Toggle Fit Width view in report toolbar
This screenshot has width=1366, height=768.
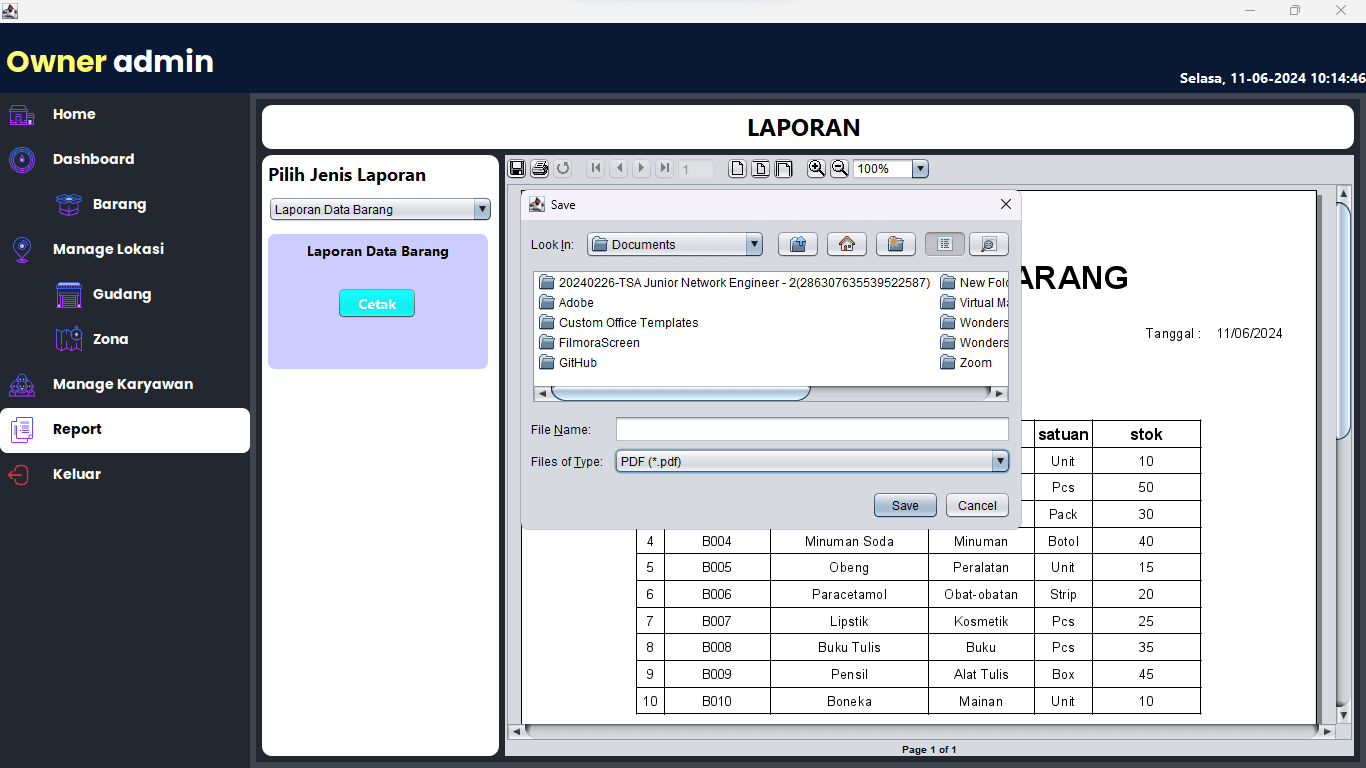point(784,169)
